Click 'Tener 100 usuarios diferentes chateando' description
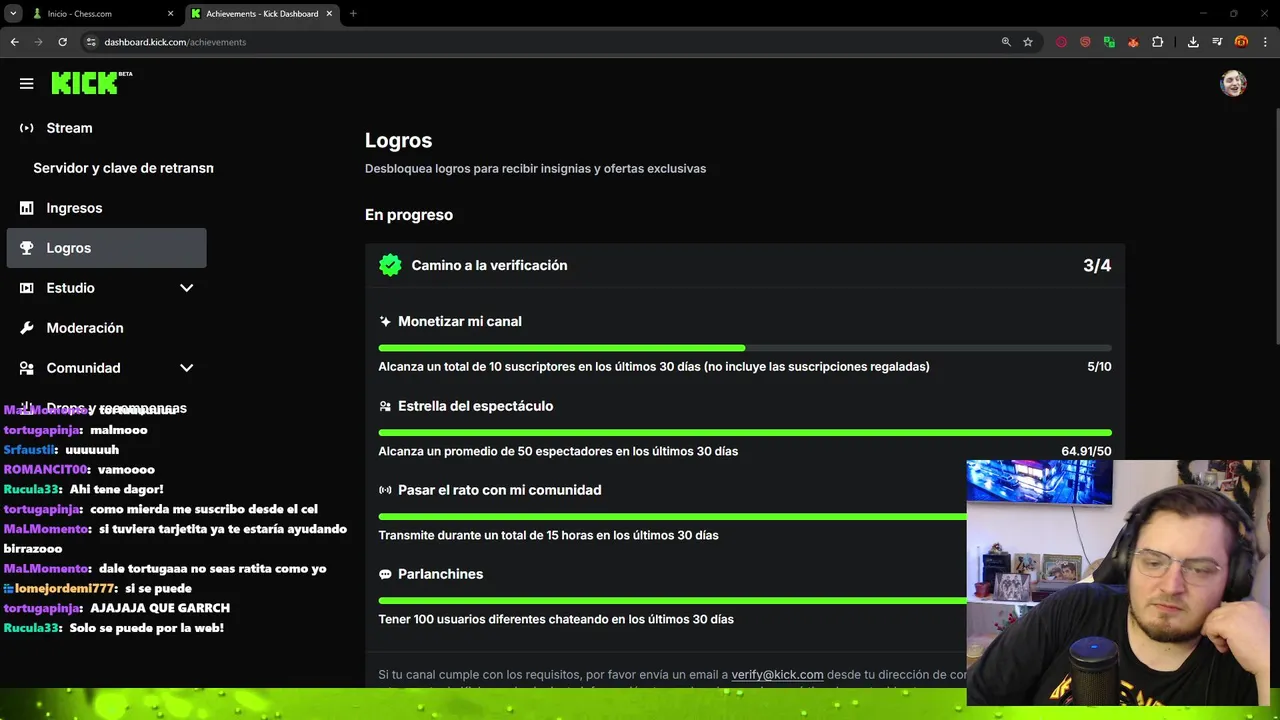 556,619
